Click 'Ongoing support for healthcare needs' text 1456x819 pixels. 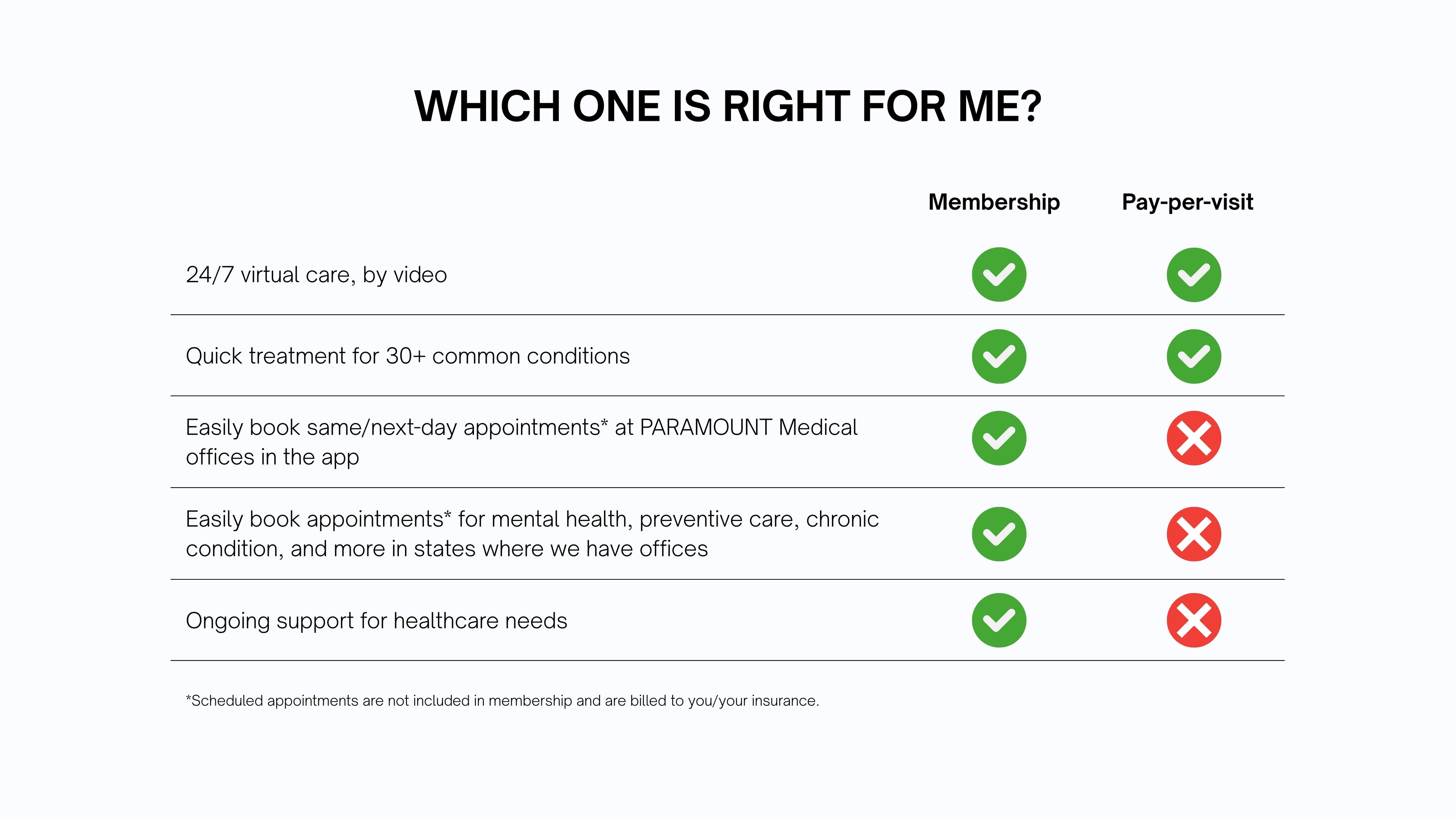click(x=377, y=621)
